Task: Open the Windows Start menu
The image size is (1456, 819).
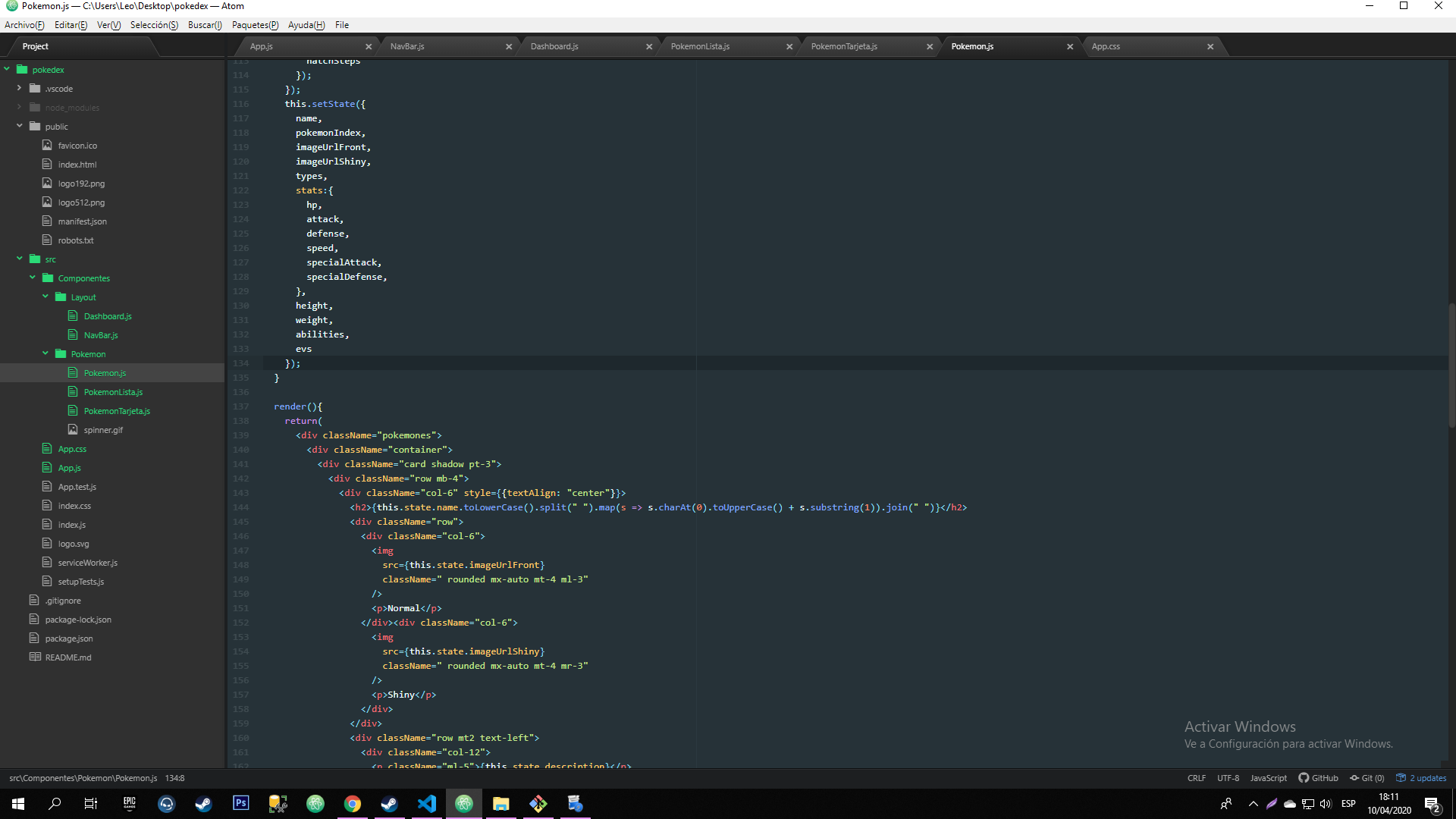Action: 18,803
